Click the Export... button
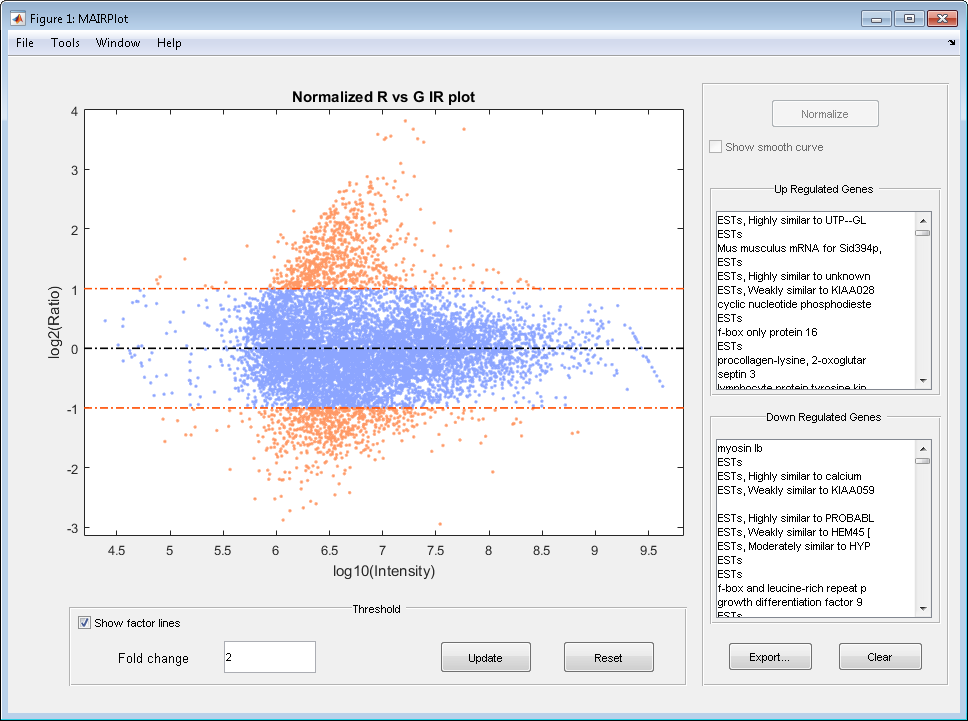 [770, 657]
